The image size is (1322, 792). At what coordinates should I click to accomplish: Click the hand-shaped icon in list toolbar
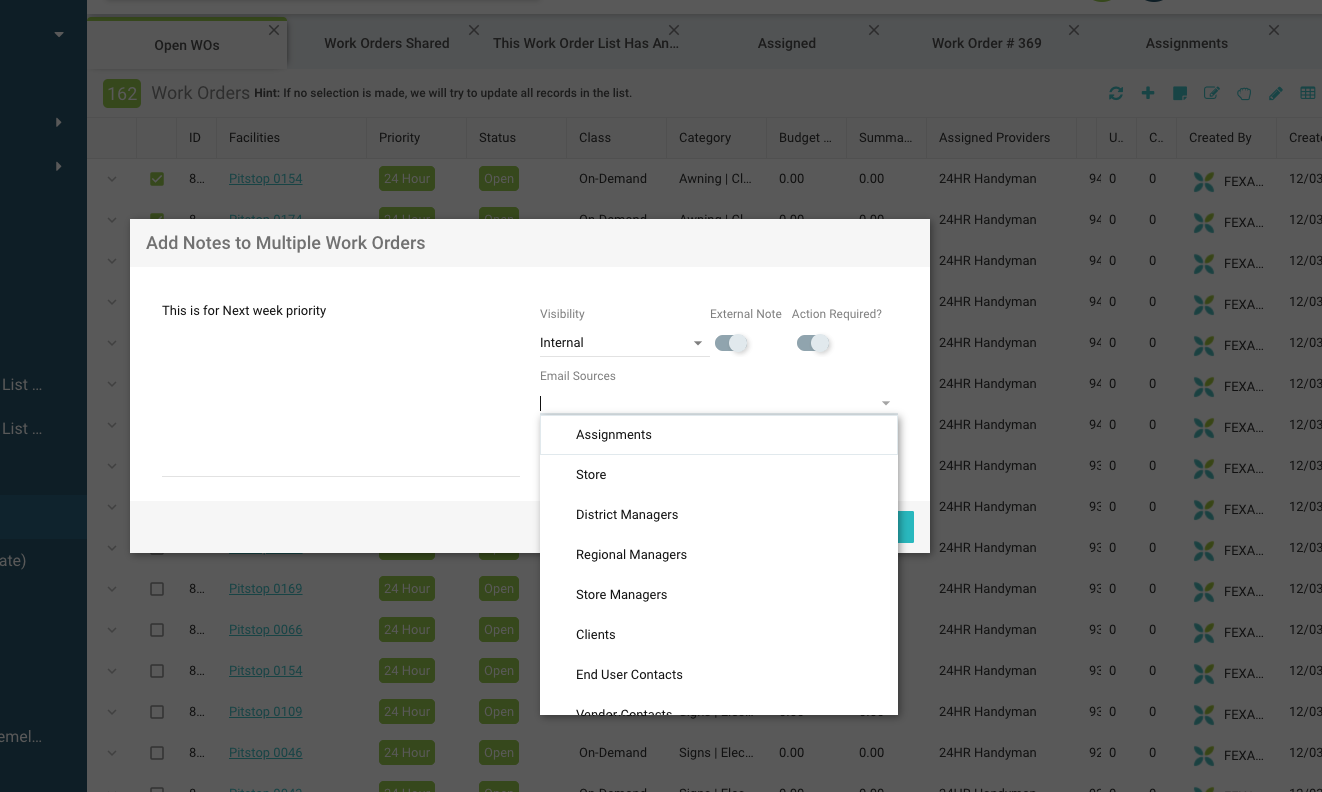(x=1244, y=93)
